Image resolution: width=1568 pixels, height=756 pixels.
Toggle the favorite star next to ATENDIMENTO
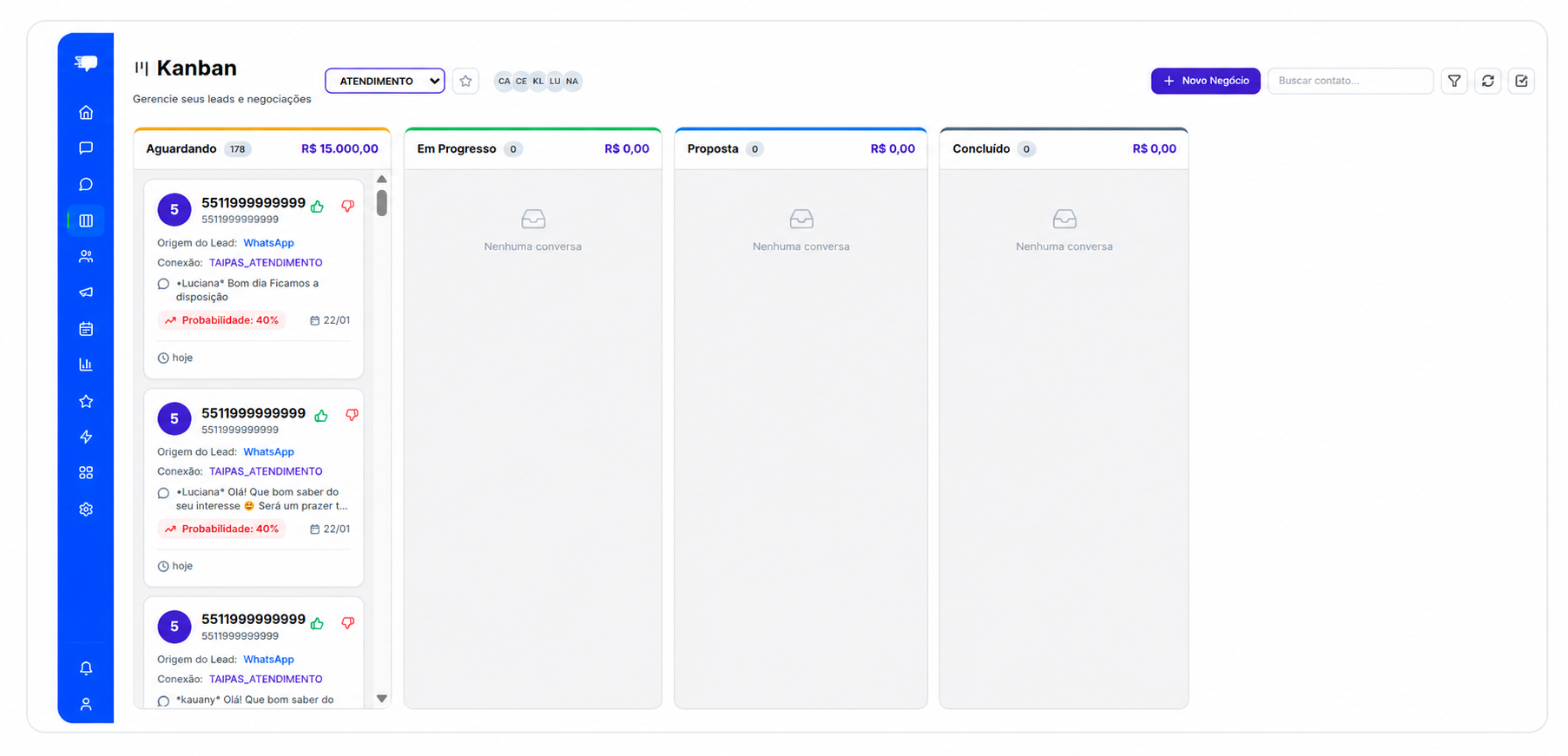tap(465, 81)
